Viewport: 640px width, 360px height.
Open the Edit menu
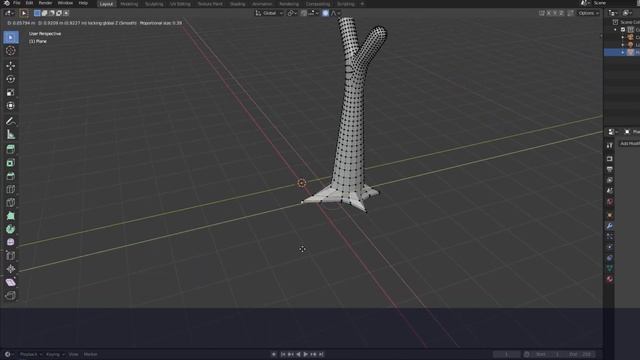pos(29,3)
